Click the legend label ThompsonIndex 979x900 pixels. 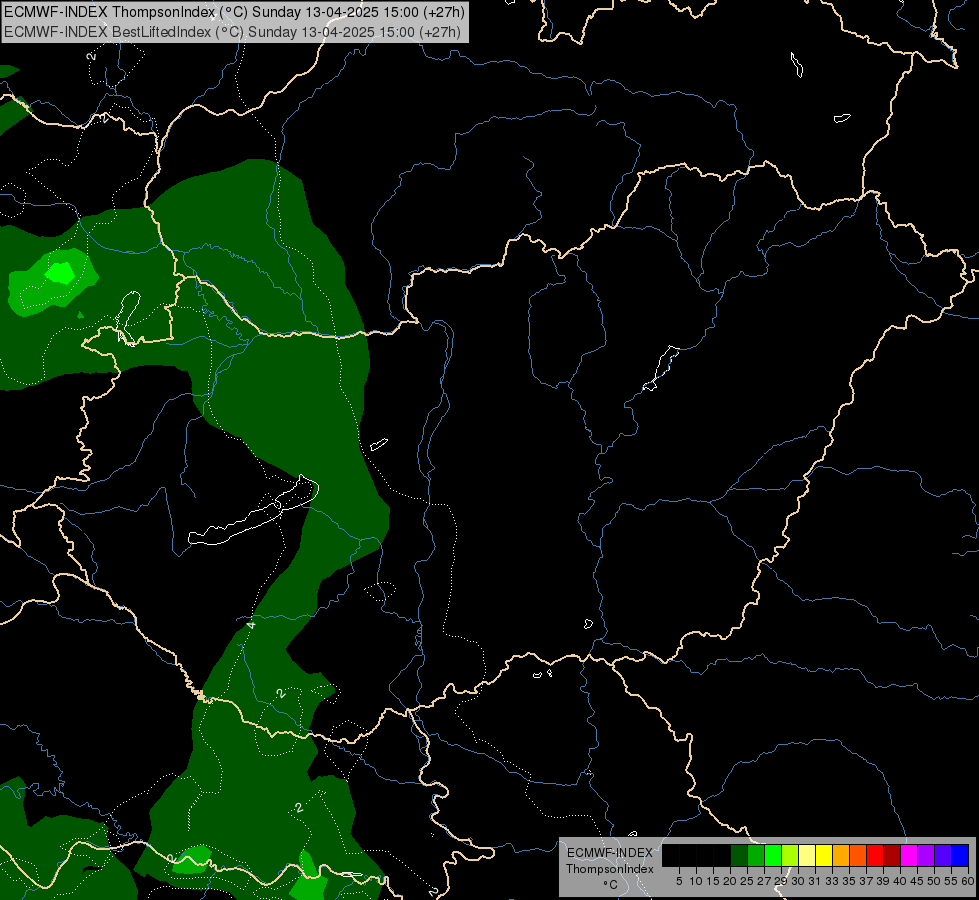click(610, 869)
